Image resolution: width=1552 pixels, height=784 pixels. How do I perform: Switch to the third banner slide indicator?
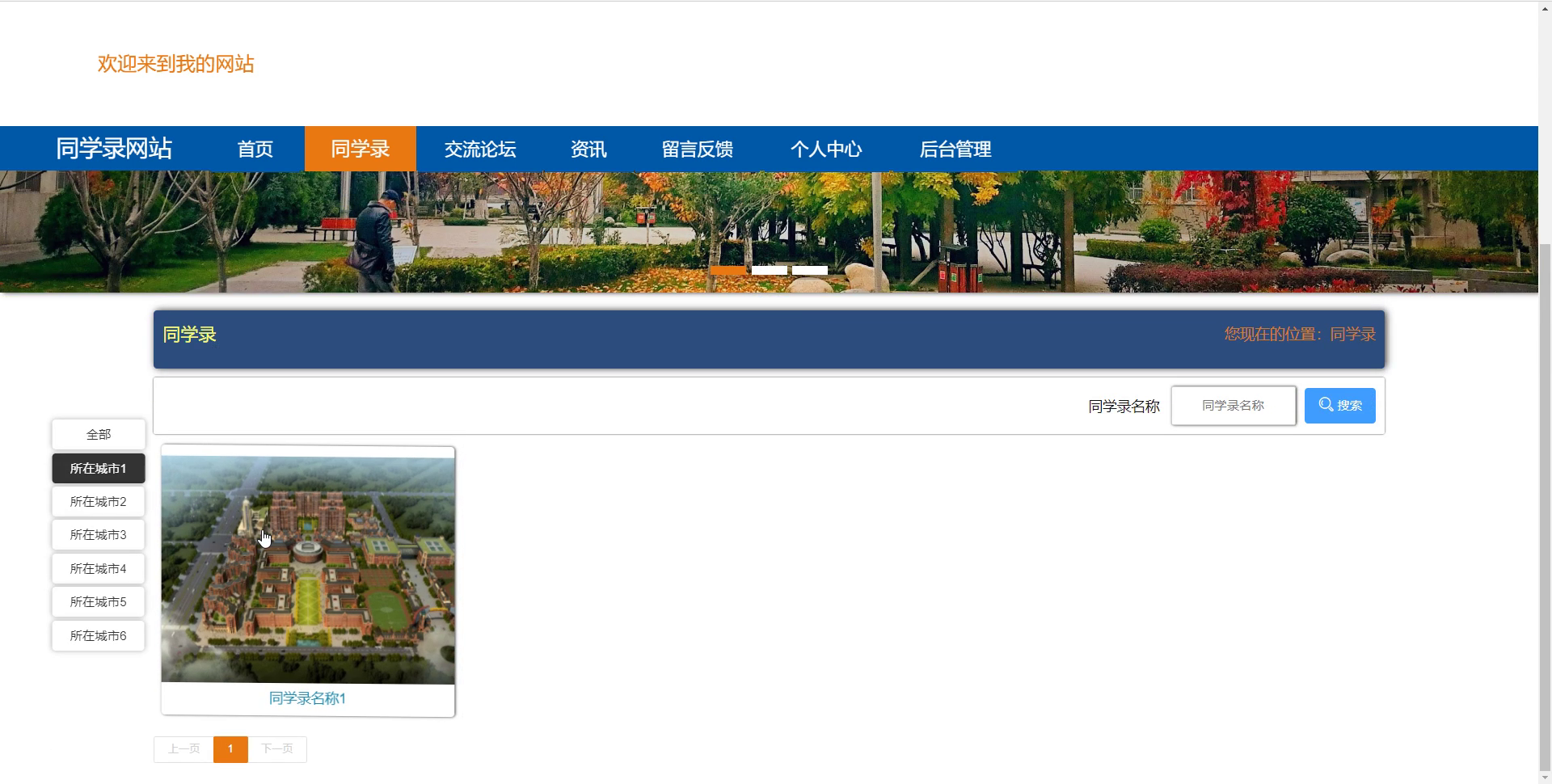[810, 270]
